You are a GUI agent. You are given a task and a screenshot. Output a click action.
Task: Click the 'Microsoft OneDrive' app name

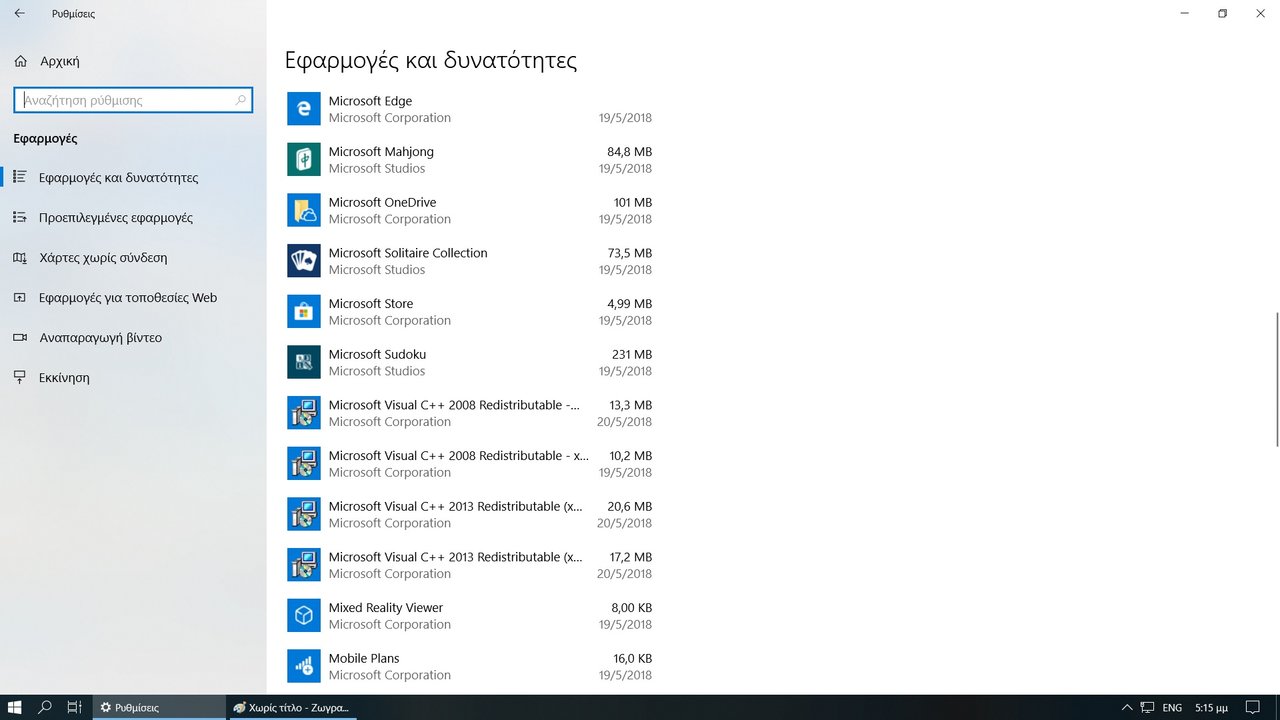pos(382,202)
